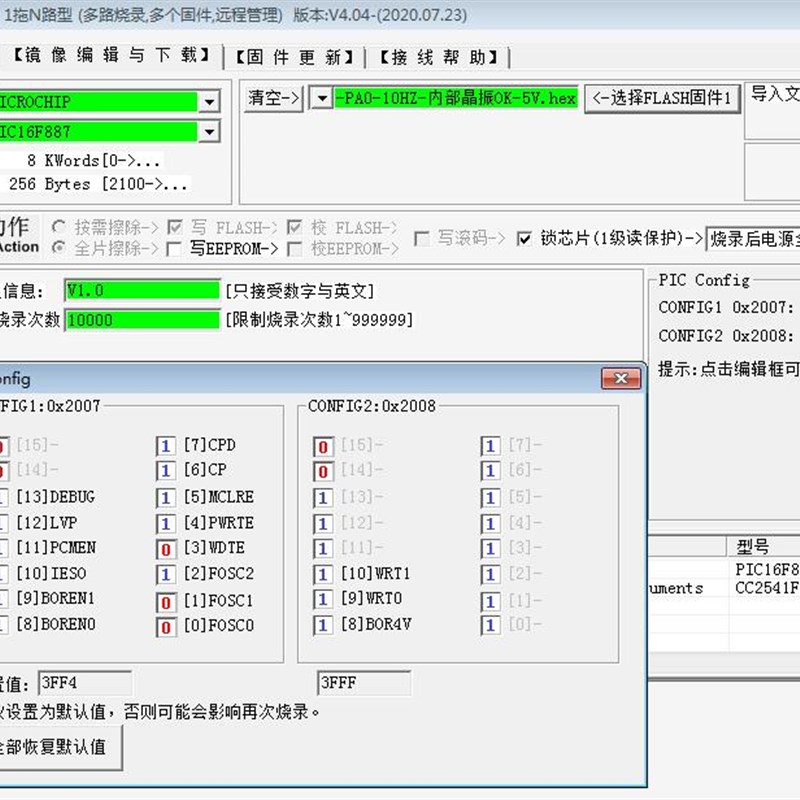Toggle the 写 FLASH checkbox
800x800 pixels.
click(x=174, y=227)
